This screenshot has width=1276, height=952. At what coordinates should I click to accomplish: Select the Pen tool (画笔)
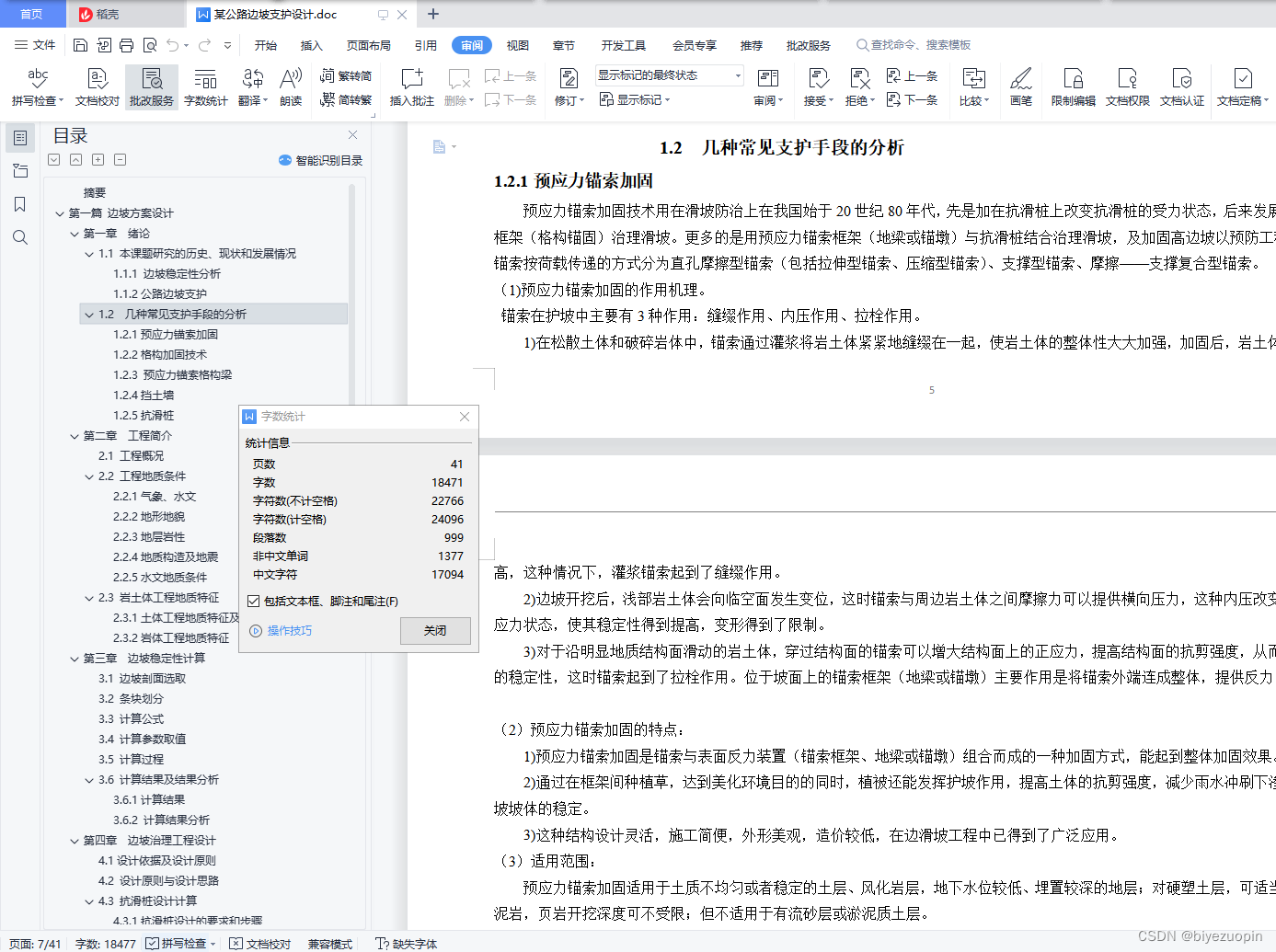pyautogui.click(x=1021, y=87)
